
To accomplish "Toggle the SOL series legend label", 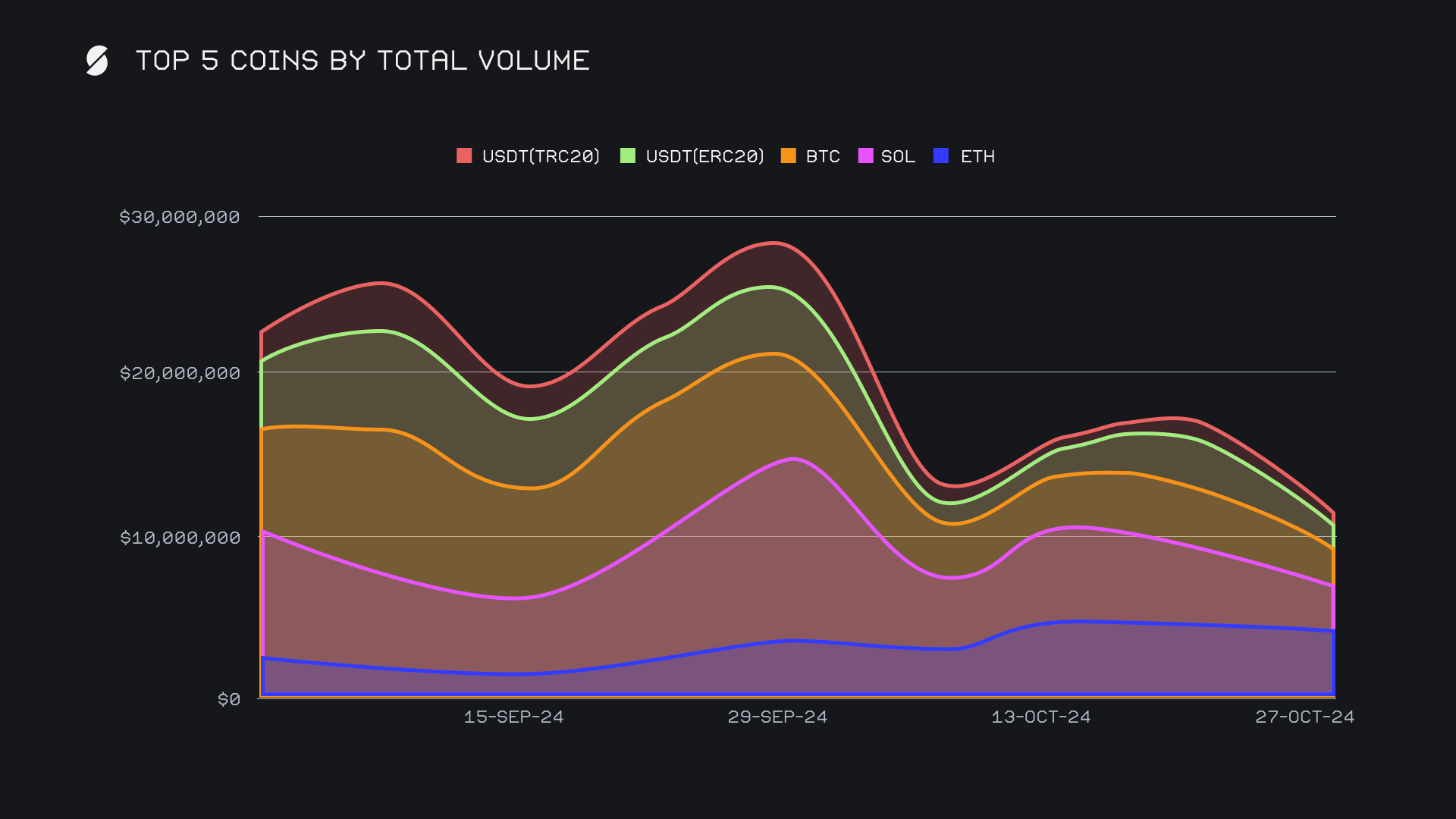I will 898,156.
